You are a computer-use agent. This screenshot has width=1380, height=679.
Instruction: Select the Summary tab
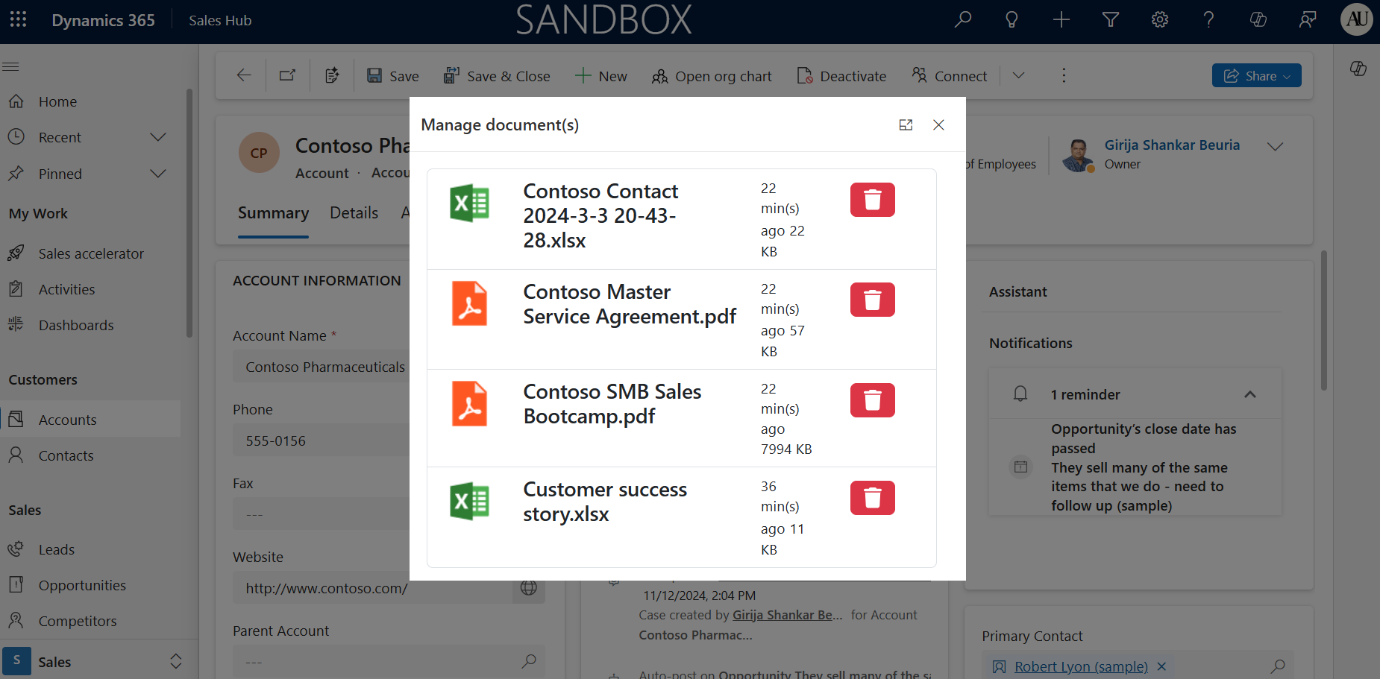273,213
